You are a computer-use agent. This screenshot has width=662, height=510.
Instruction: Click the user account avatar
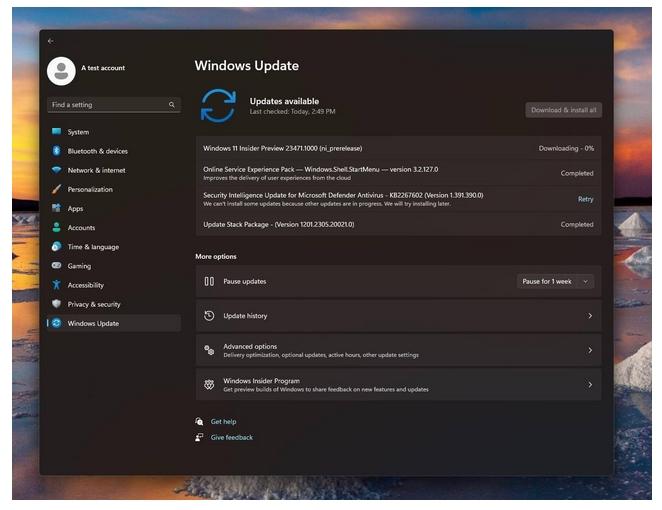[x=61, y=70]
